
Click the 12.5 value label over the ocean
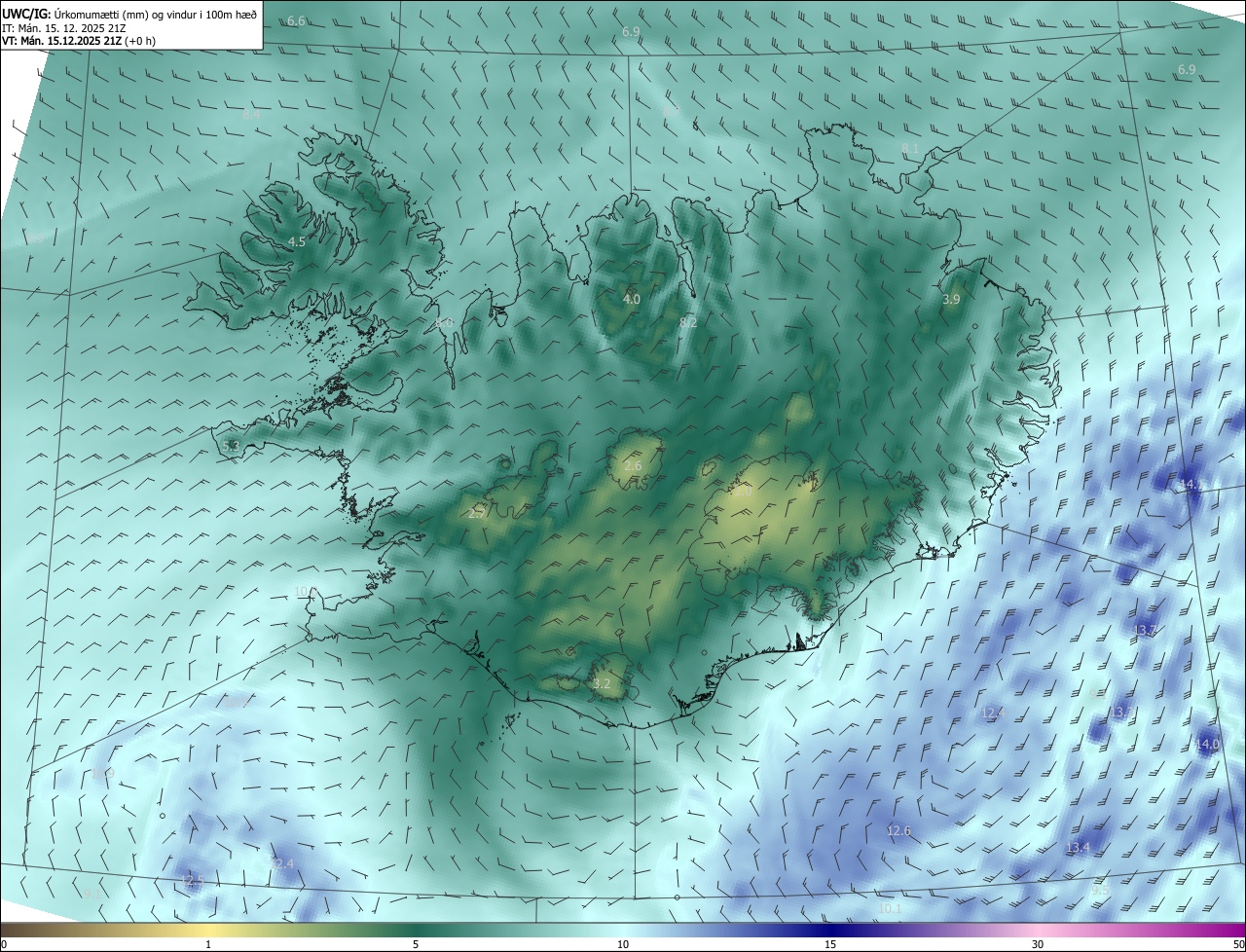pyautogui.click(x=193, y=881)
